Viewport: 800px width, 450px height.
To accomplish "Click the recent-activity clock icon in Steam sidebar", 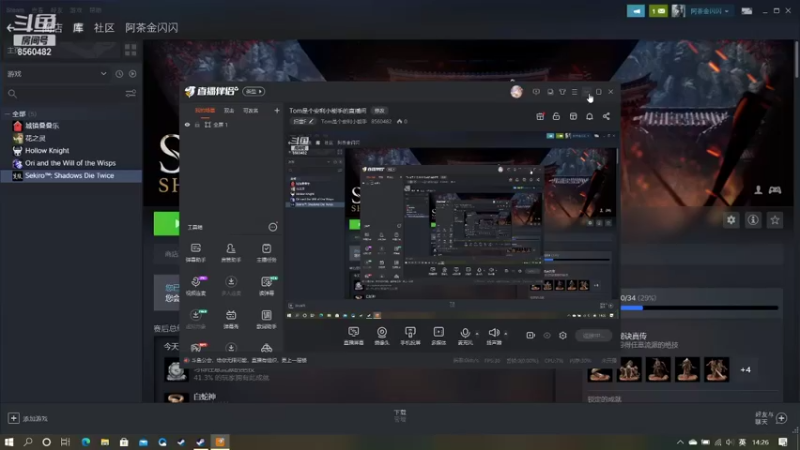I will 119,74.
